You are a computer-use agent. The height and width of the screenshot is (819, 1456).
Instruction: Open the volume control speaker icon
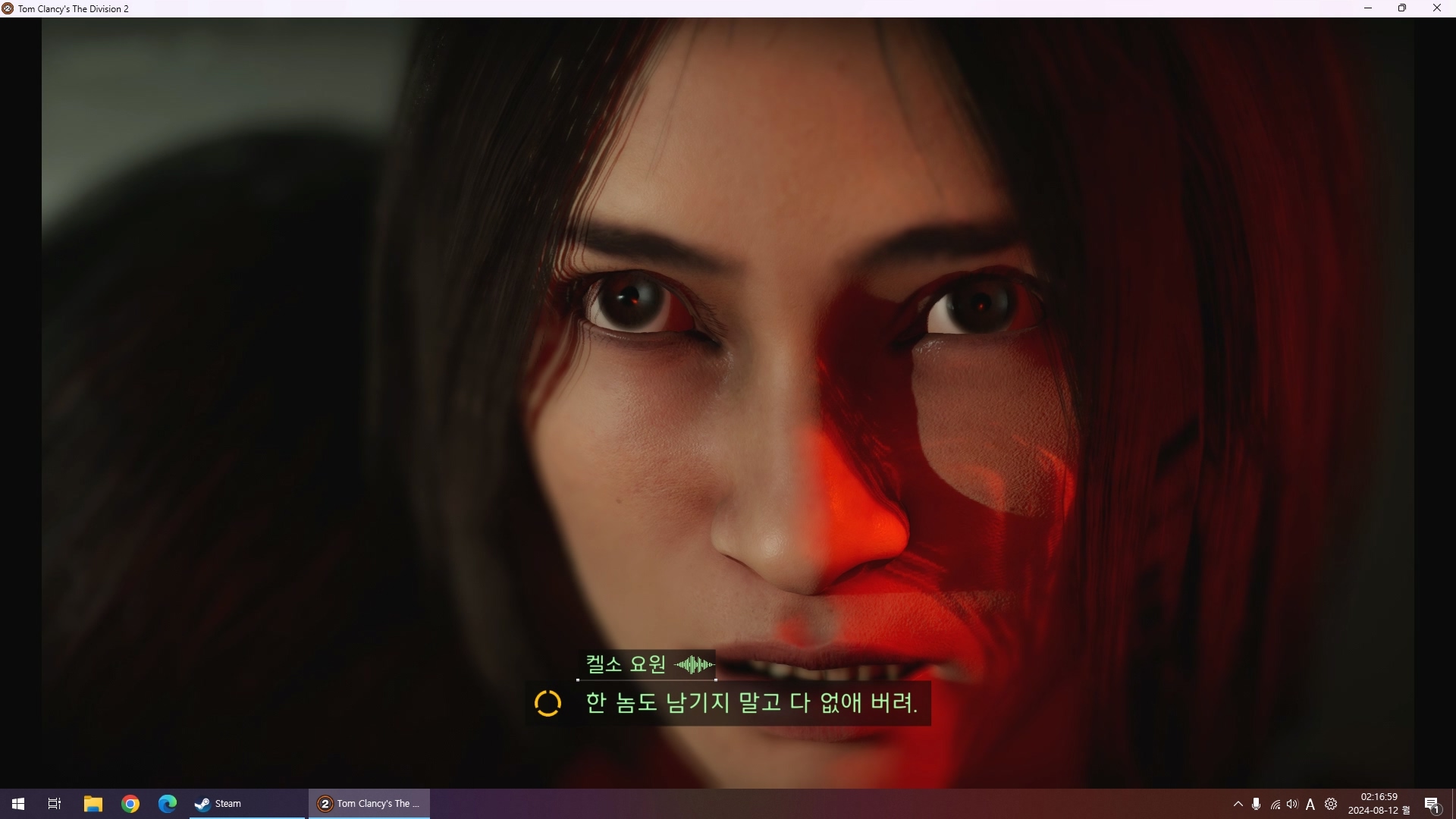[1292, 804]
